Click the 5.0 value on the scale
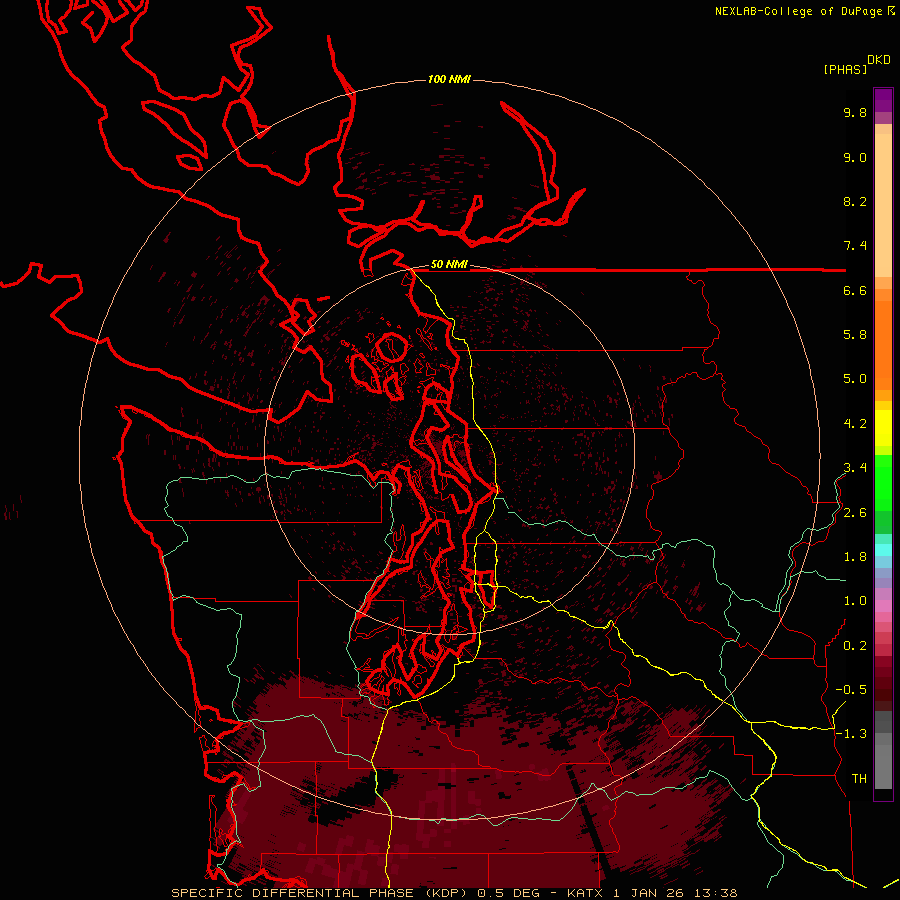This screenshot has width=900, height=900. click(855, 379)
